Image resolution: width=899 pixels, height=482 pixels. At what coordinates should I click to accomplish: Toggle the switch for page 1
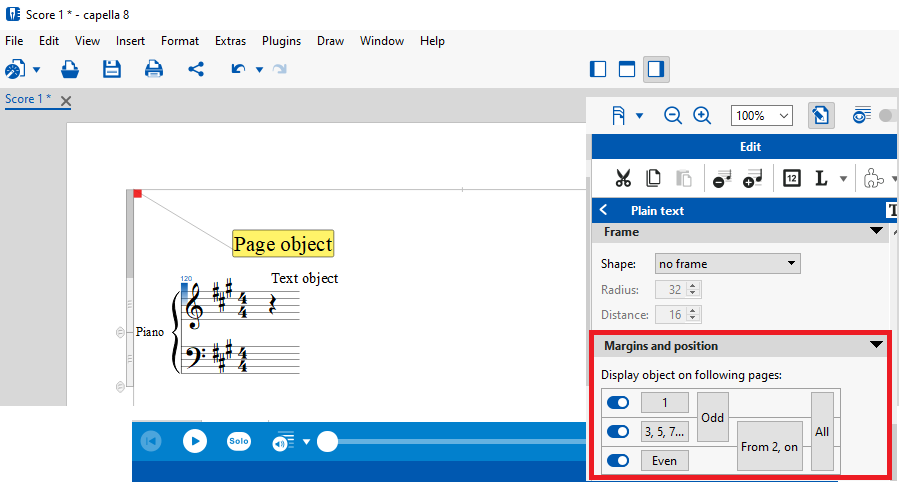click(x=618, y=403)
